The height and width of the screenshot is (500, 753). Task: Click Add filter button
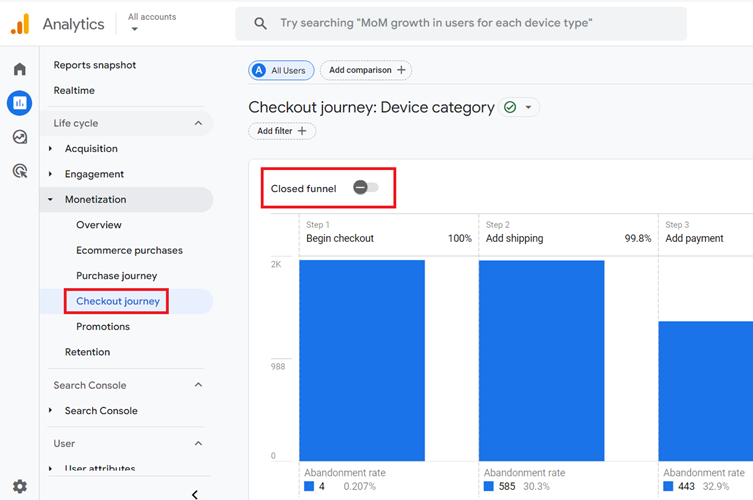point(282,131)
